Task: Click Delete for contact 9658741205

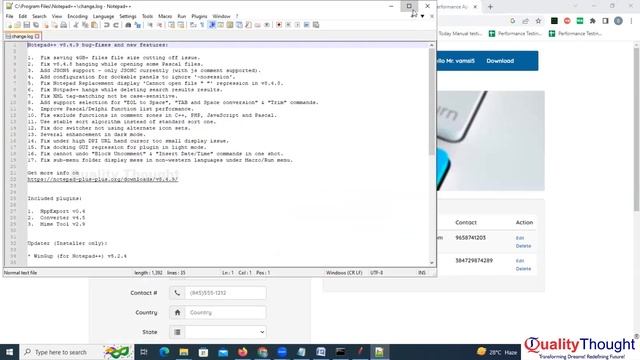Action: pos(523,246)
